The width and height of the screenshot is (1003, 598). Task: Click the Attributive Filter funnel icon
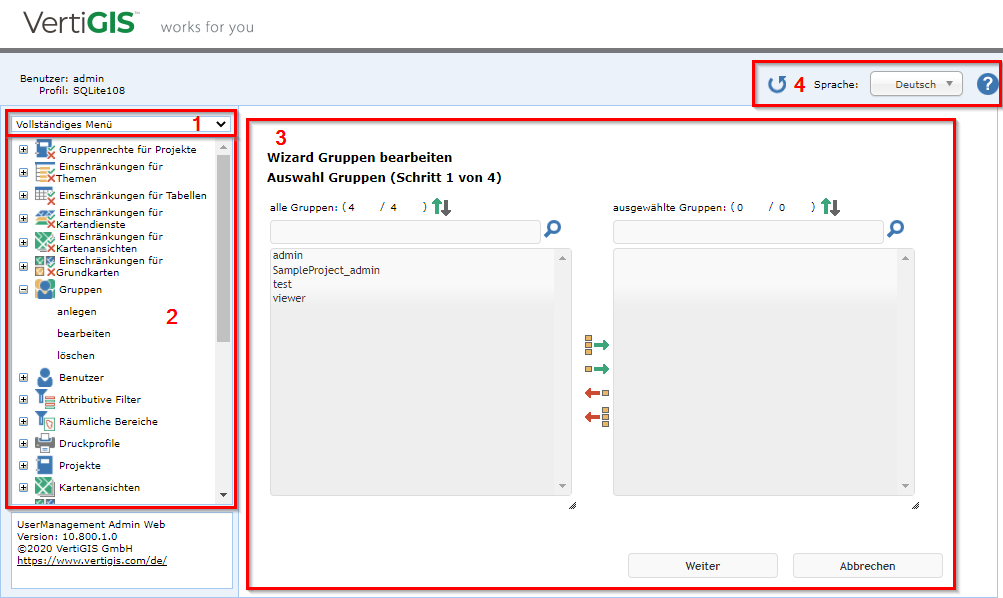[x=44, y=399]
